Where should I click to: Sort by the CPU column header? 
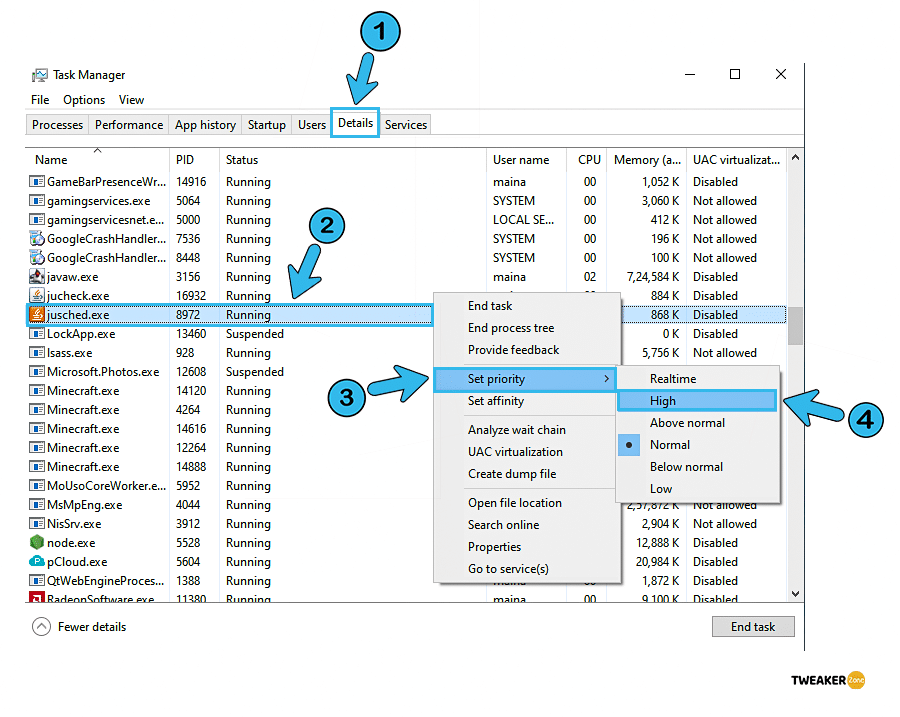[x=587, y=160]
